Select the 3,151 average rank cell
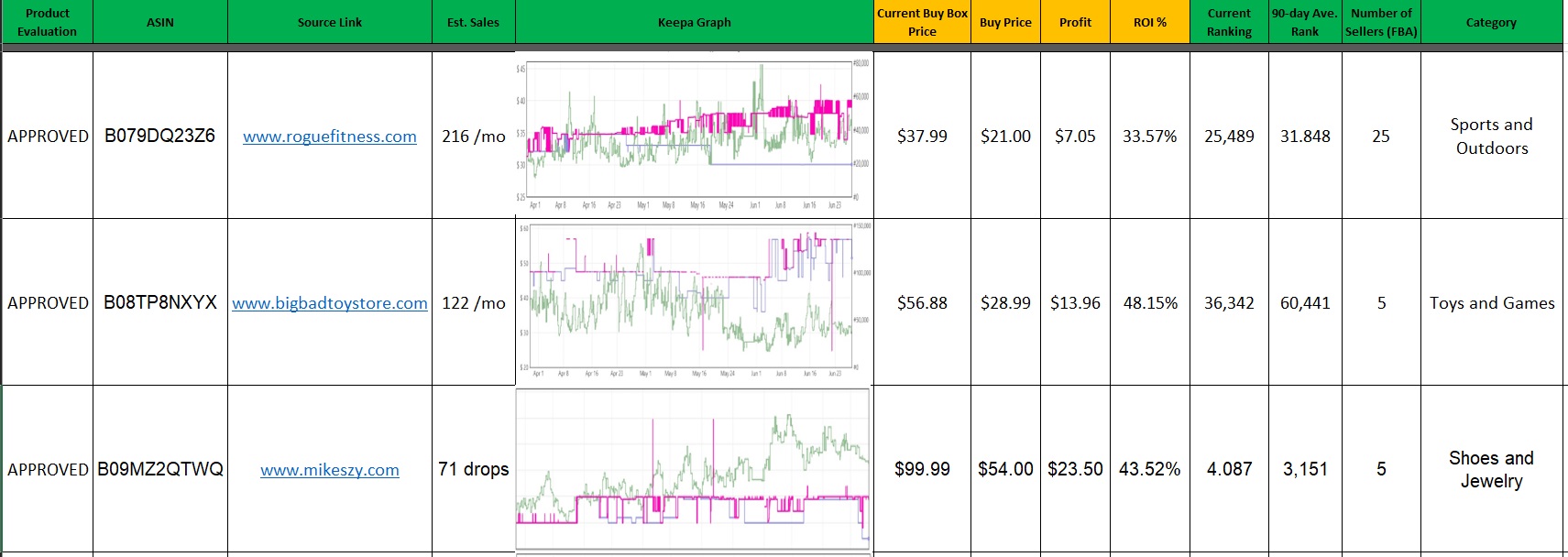This screenshot has height=557, width=1568. [x=1305, y=469]
